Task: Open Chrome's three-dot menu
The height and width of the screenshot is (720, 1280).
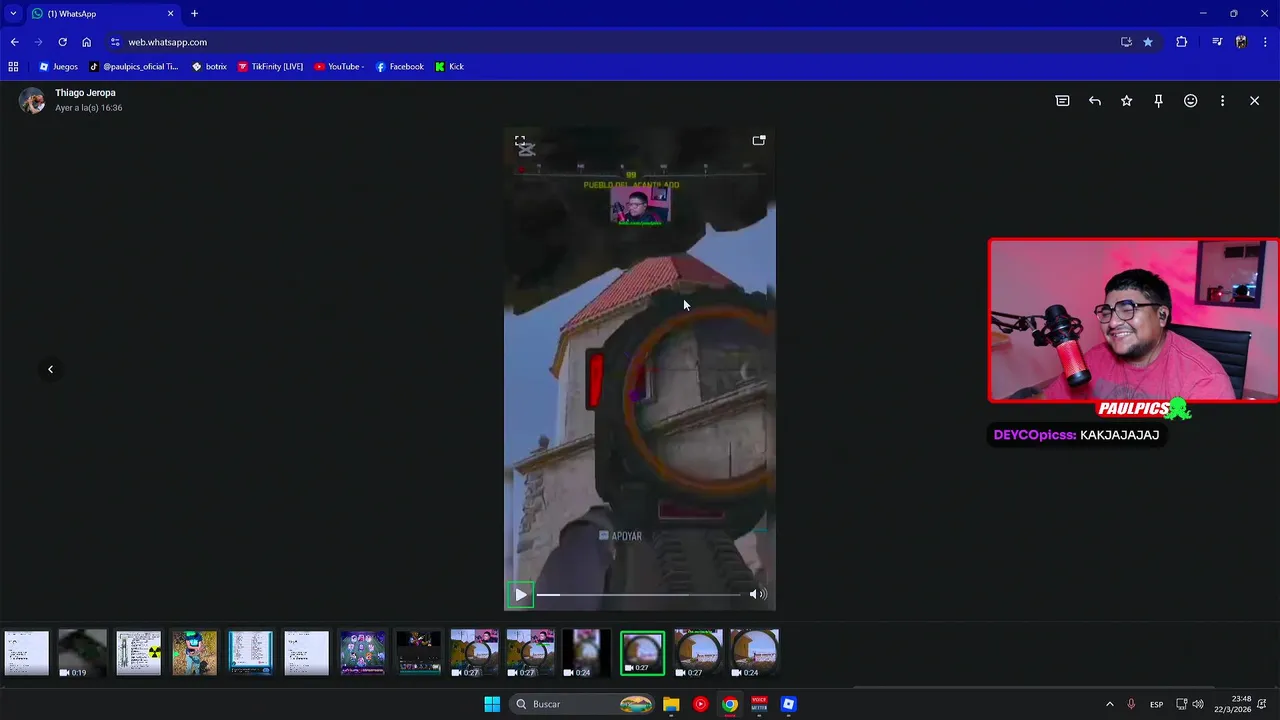Action: tap(1265, 42)
